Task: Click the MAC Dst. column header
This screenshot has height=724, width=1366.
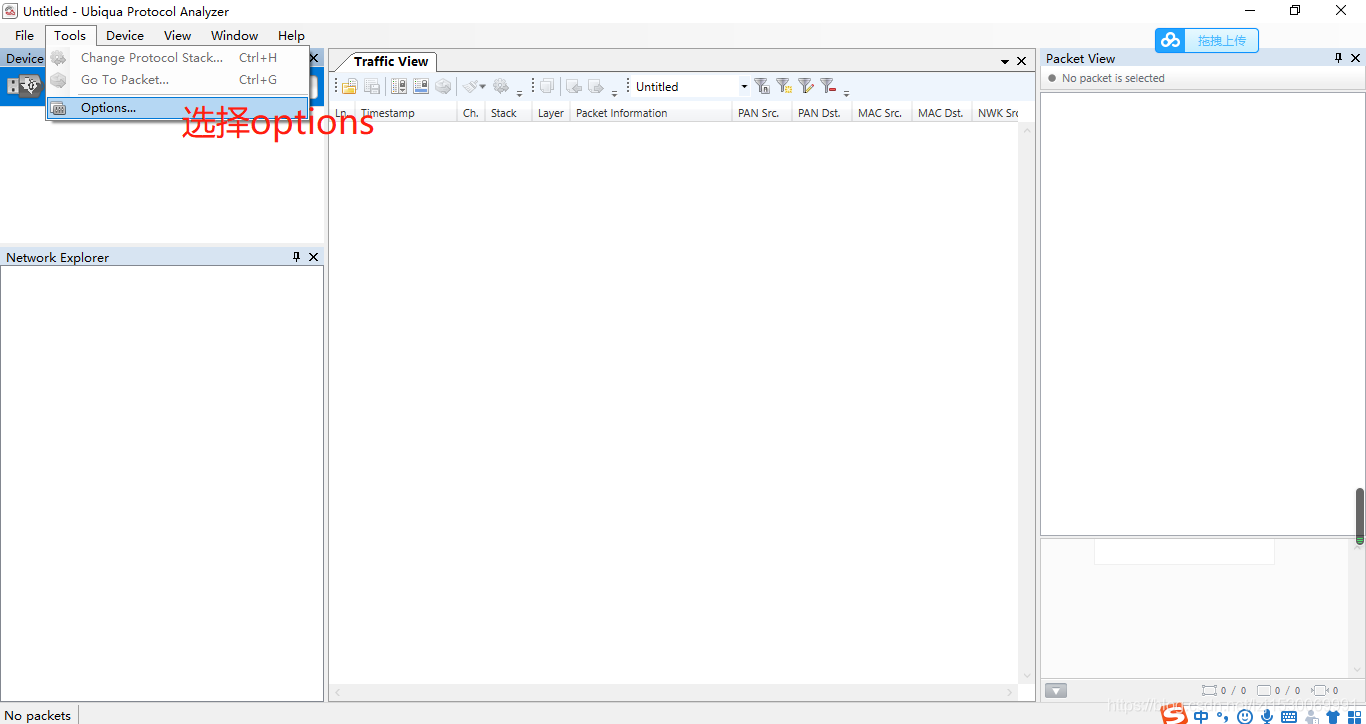Action: click(x=942, y=113)
